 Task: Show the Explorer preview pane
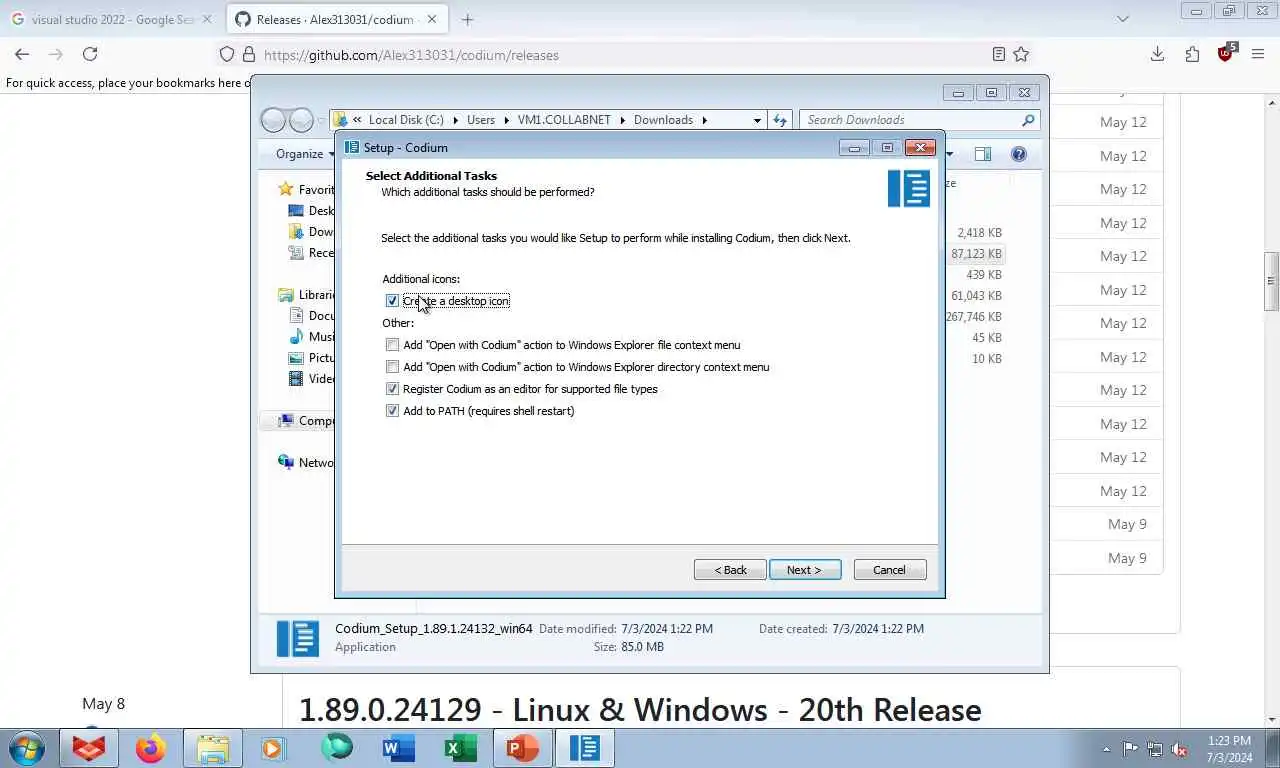(983, 154)
